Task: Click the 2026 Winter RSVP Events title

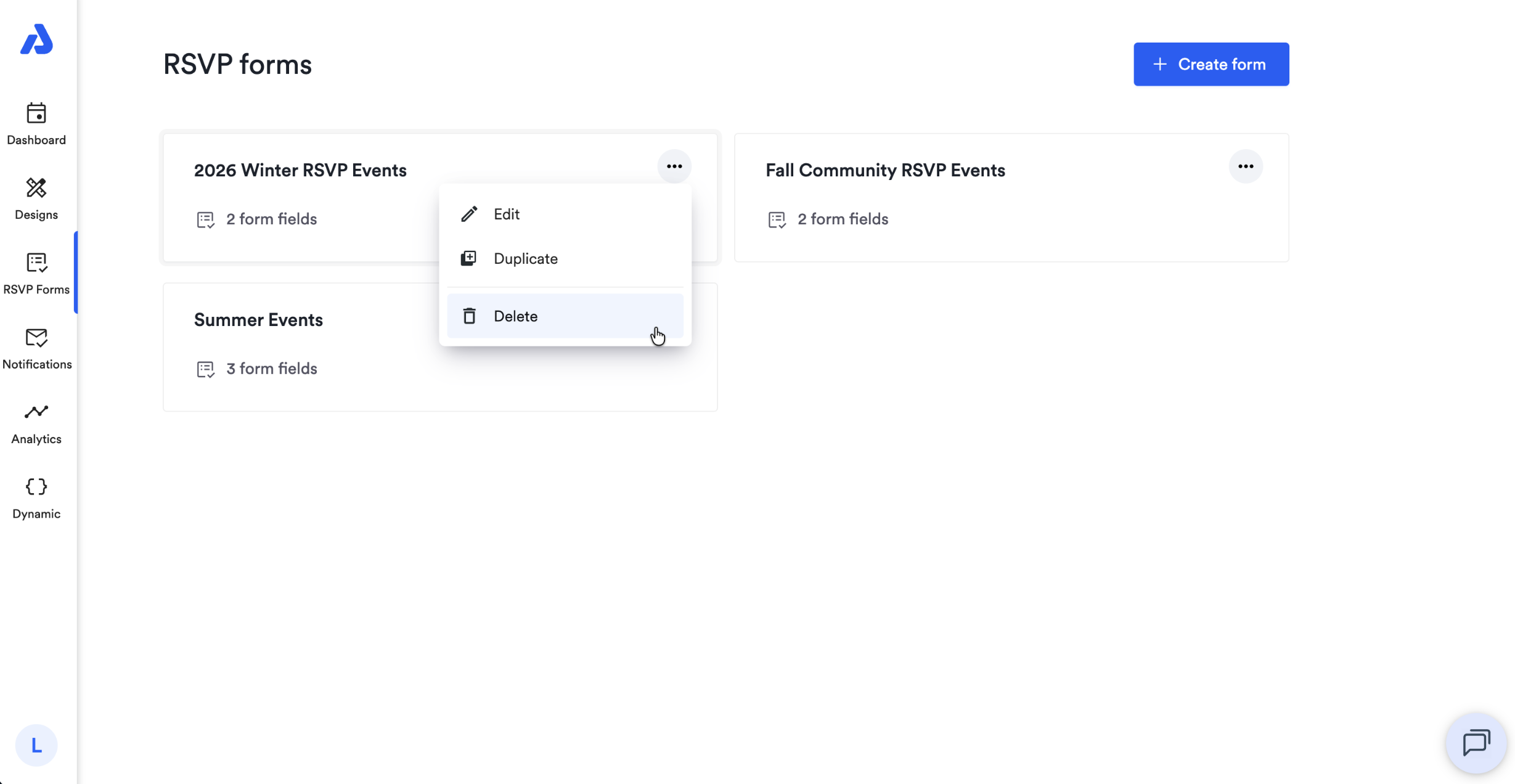Action: (x=300, y=170)
